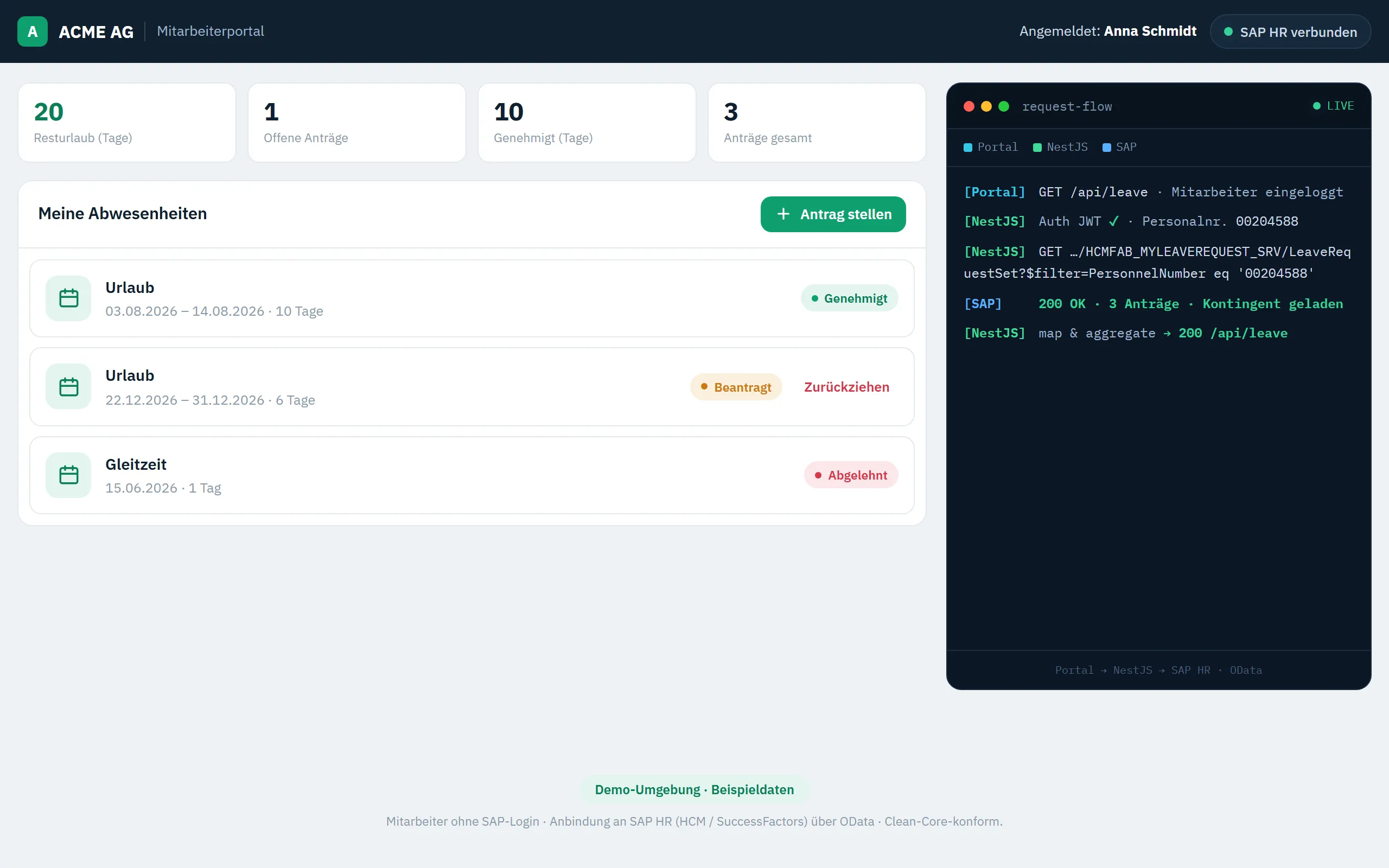The width and height of the screenshot is (1389, 868).
Task: Click the green SAP HR connection status dot
Action: (1228, 31)
